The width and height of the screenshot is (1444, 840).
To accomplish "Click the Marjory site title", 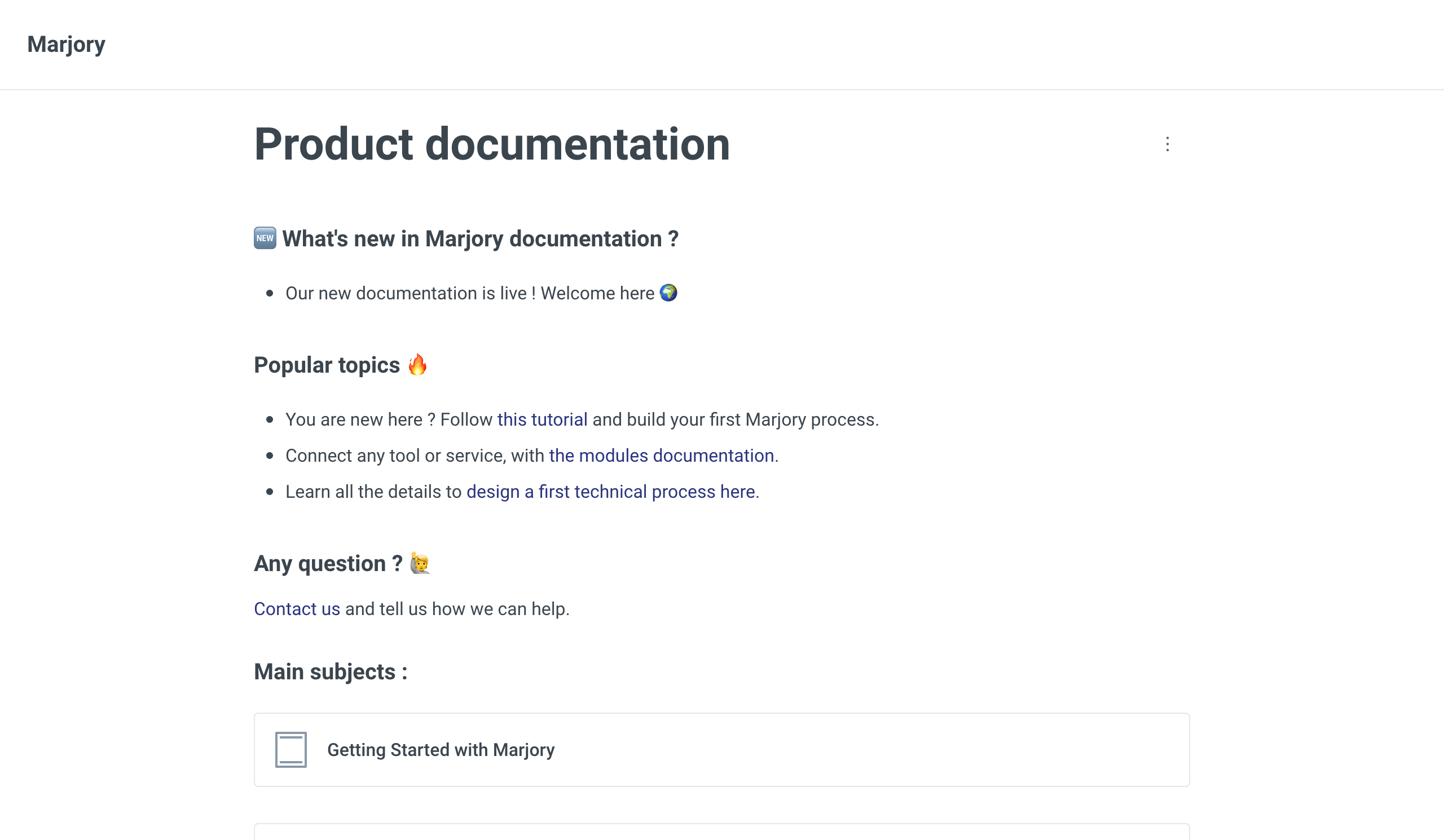I will [x=66, y=45].
